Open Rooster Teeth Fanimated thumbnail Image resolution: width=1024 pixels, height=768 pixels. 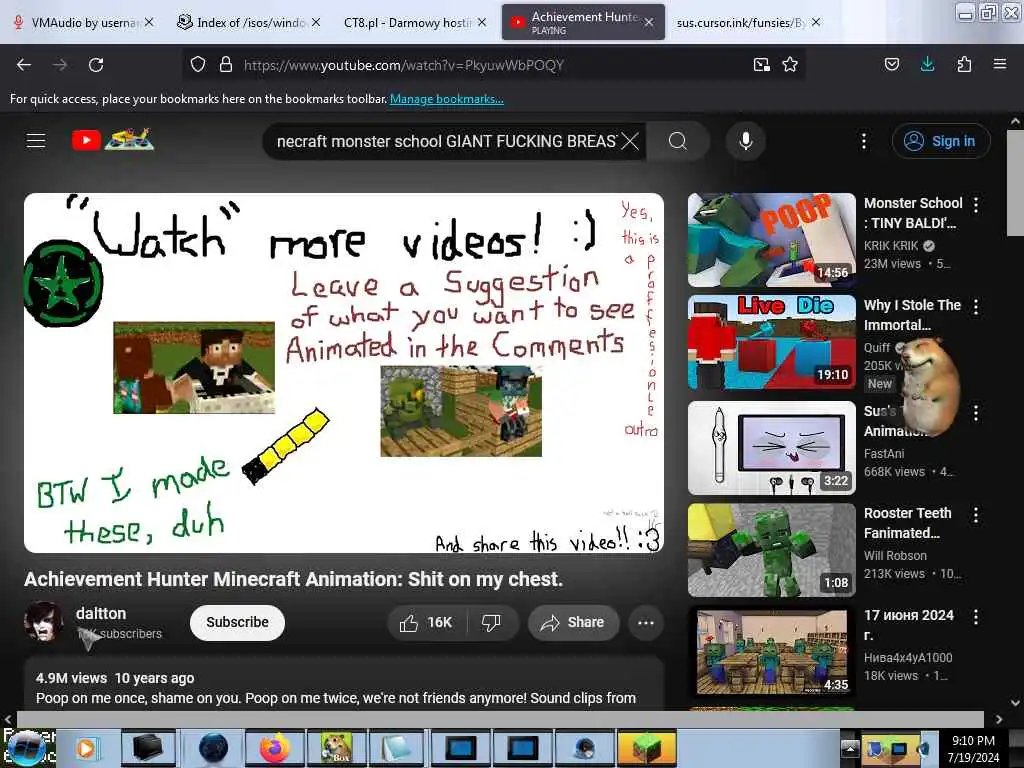click(771, 550)
